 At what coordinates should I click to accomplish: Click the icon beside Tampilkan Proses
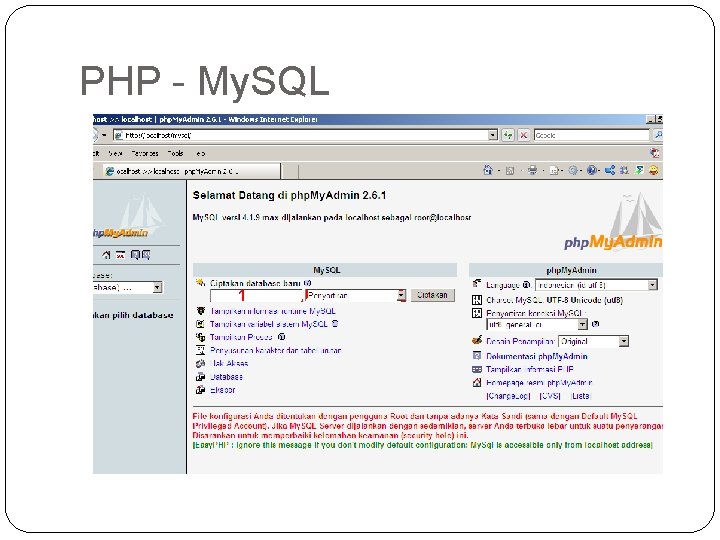pyautogui.click(x=200, y=337)
